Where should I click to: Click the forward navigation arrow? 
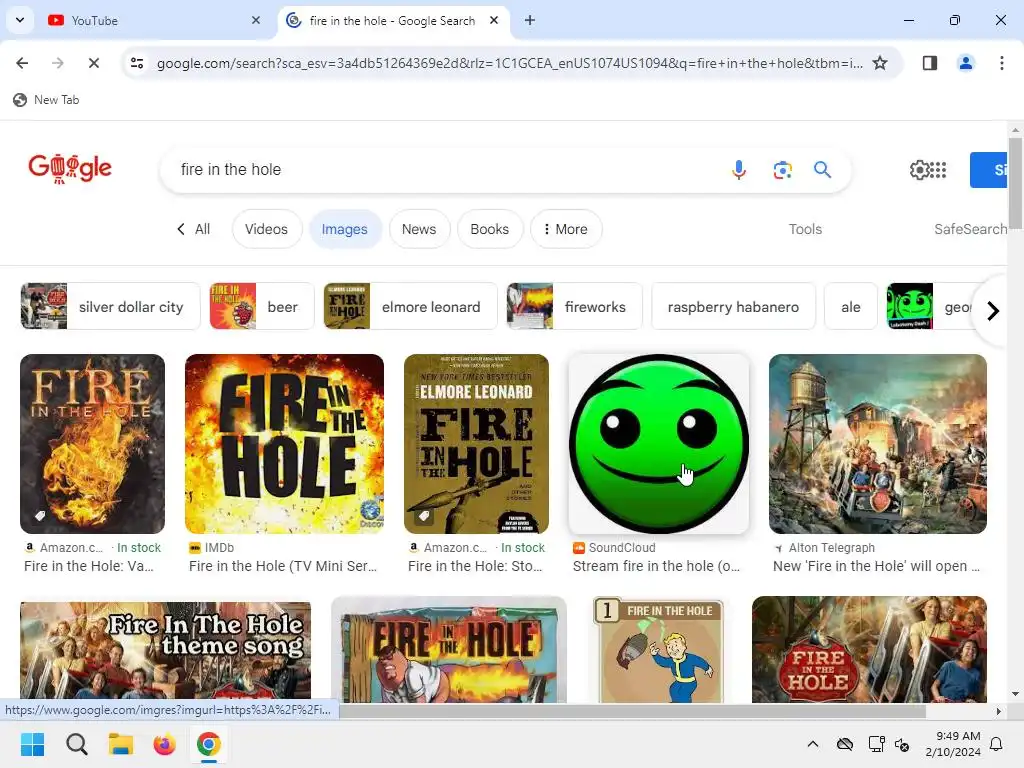[x=57, y=63]
